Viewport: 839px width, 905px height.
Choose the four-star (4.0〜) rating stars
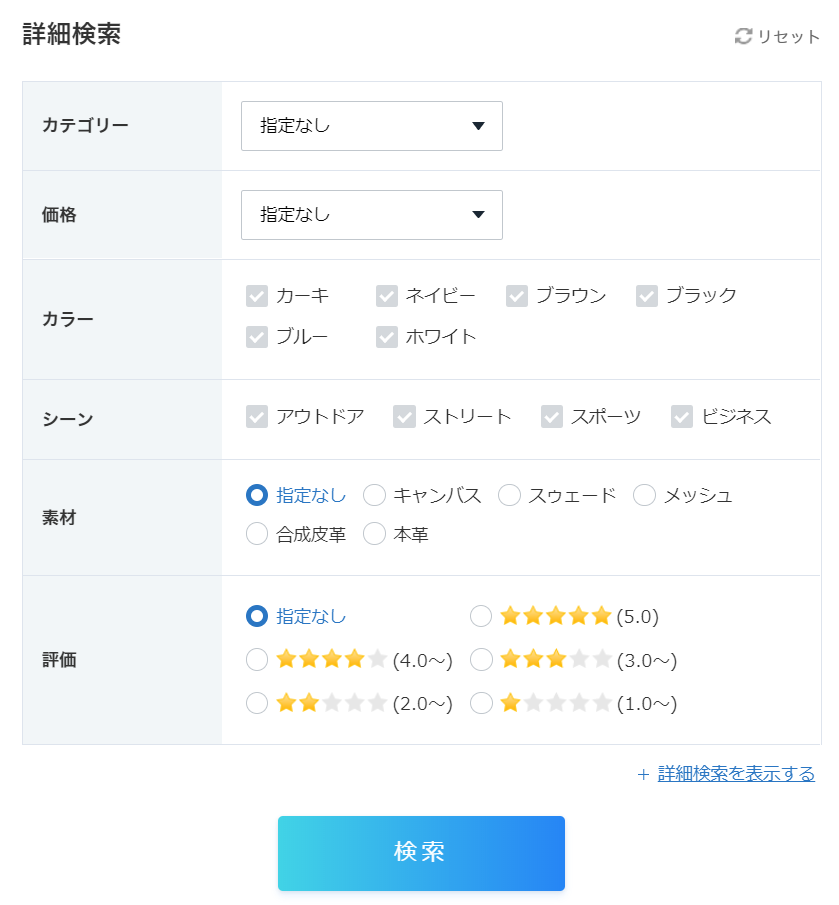331,660
